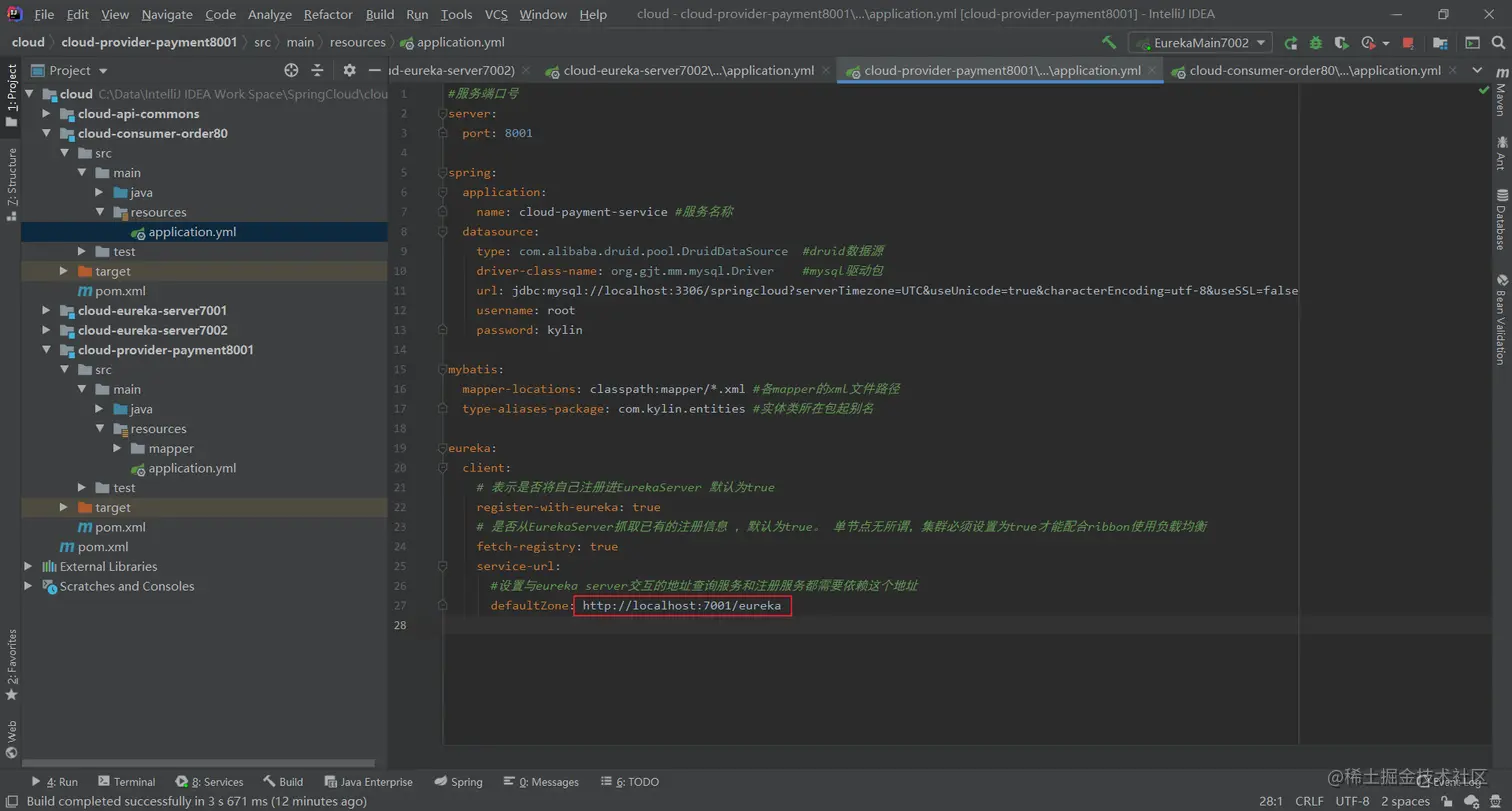1512x811 pixels.
Task: Open the Navigate menu
Action: (167, 14)
